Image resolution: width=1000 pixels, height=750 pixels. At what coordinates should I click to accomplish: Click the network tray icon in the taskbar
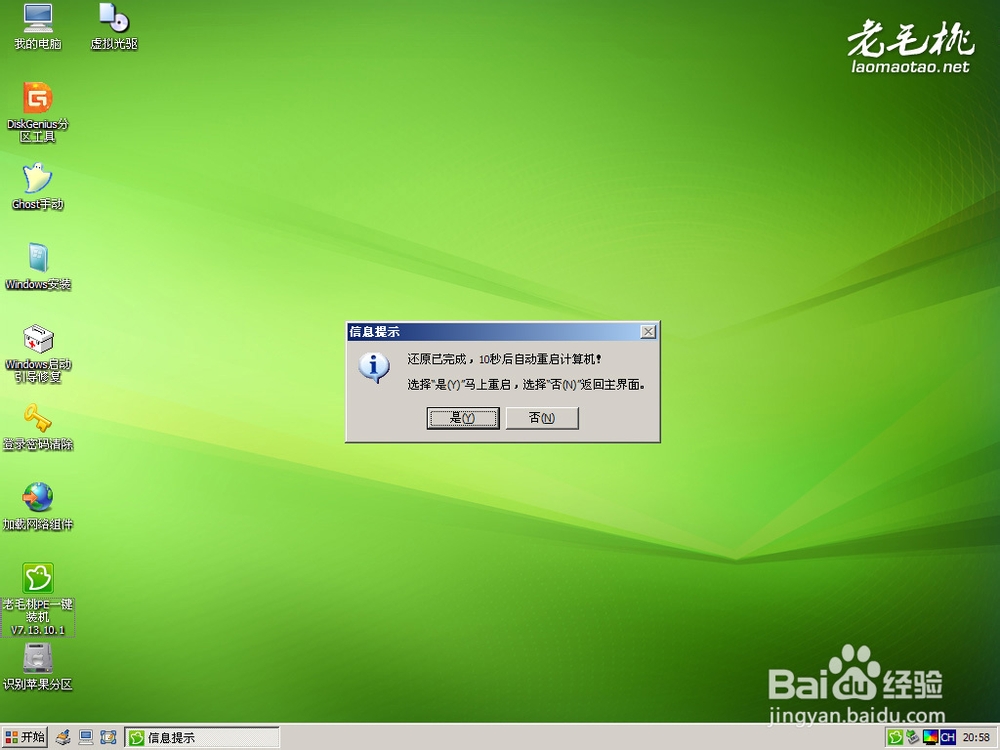(913, 737)
